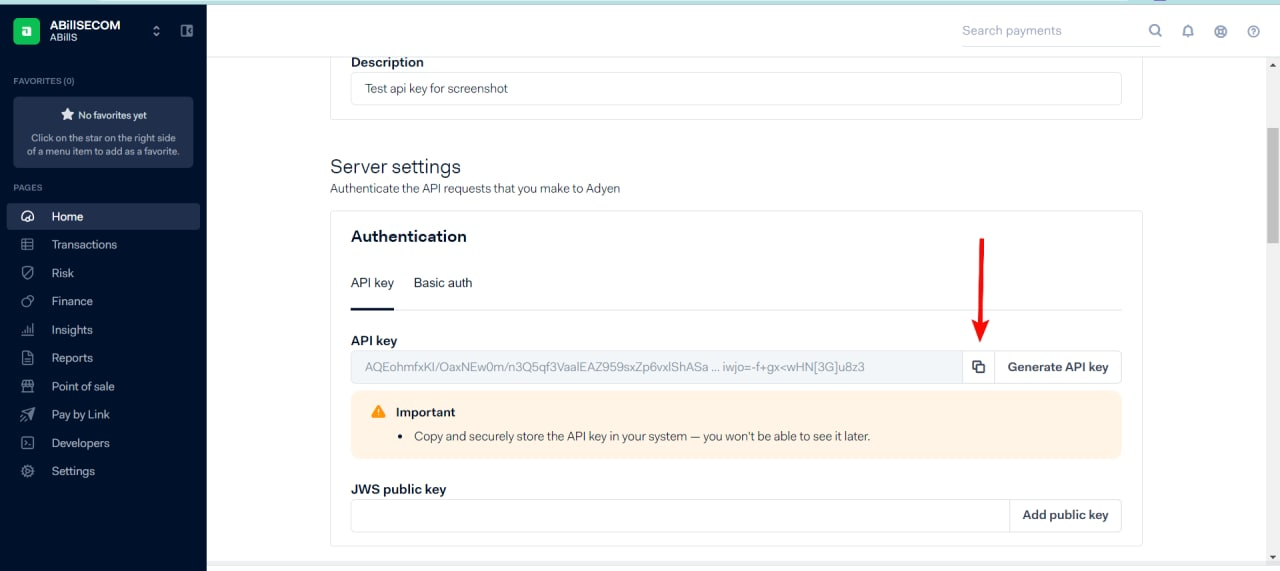
Task: Click the Add public key button
Action: (x=1065, y=515)
